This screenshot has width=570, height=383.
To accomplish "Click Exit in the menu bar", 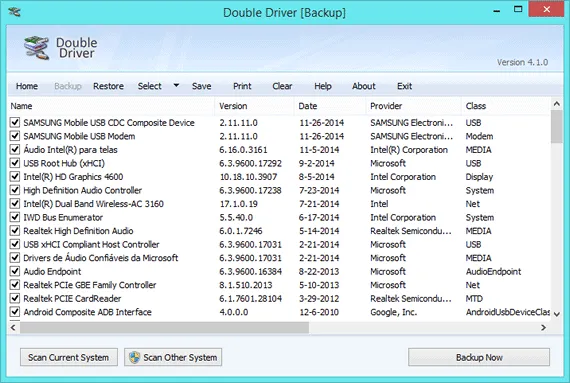I will 404,86.
